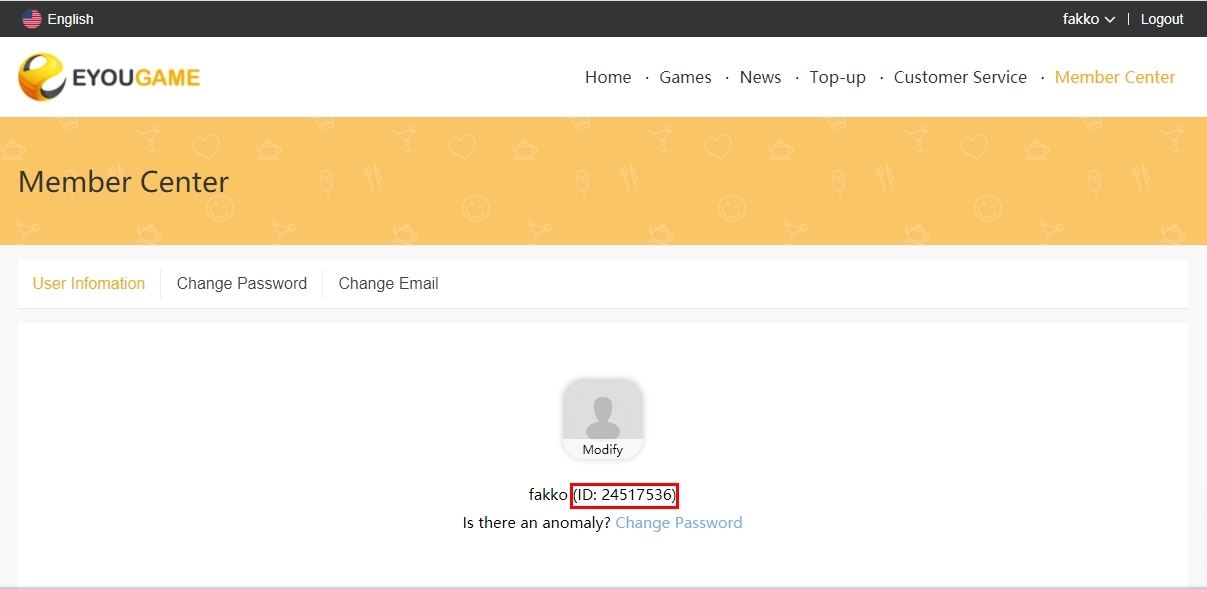Click the ID: 24517536 text

625,494
